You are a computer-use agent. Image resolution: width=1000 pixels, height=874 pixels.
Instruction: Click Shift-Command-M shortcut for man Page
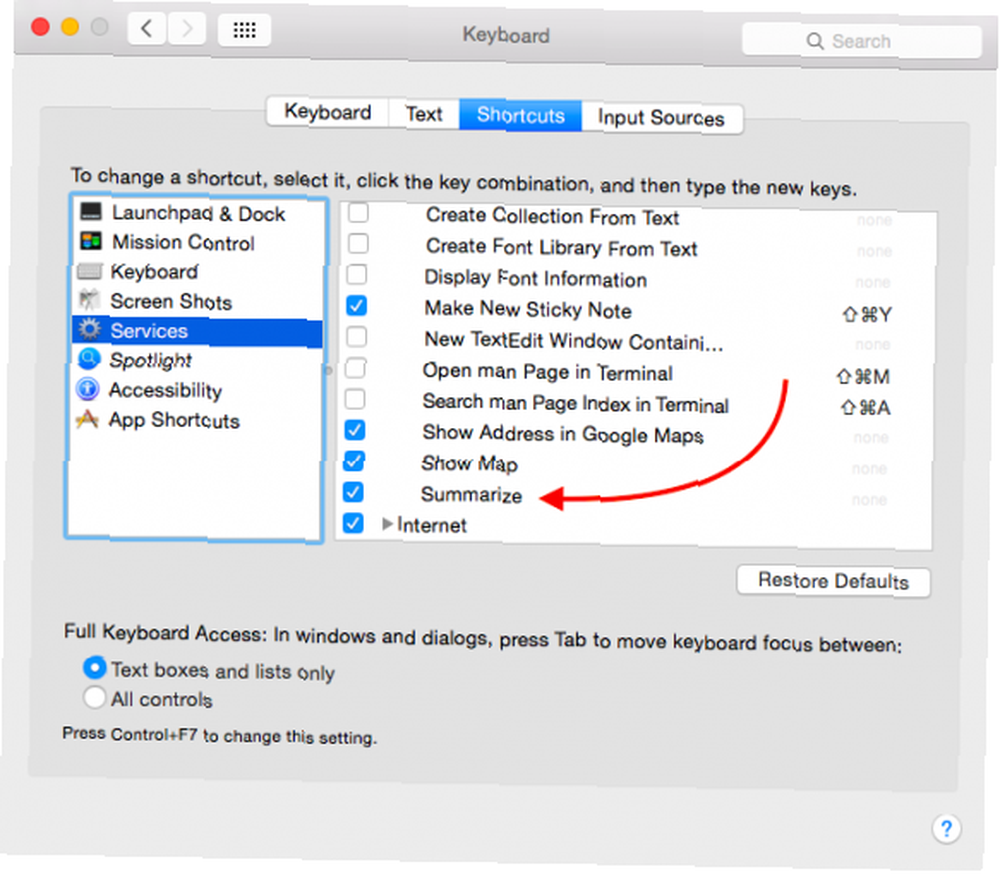tap(863, 377)
